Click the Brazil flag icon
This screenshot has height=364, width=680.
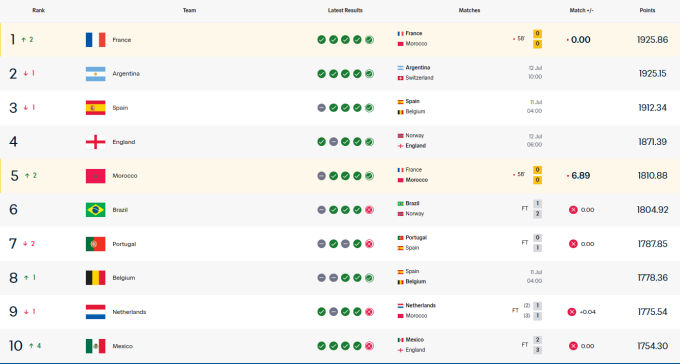(x=95, y=210)
